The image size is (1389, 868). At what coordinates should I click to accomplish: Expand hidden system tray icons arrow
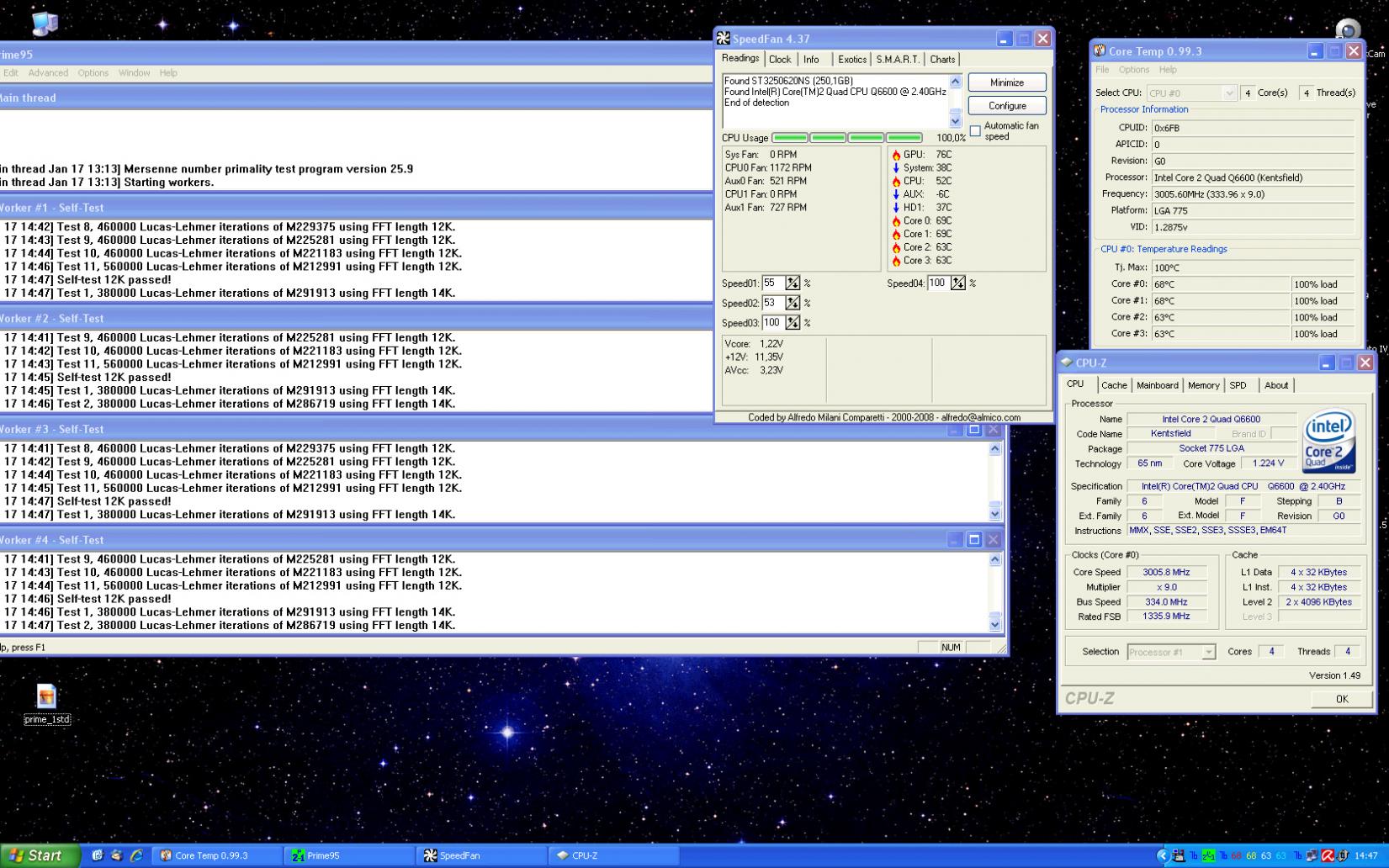pyautogui.click(x=1163, y=855)
